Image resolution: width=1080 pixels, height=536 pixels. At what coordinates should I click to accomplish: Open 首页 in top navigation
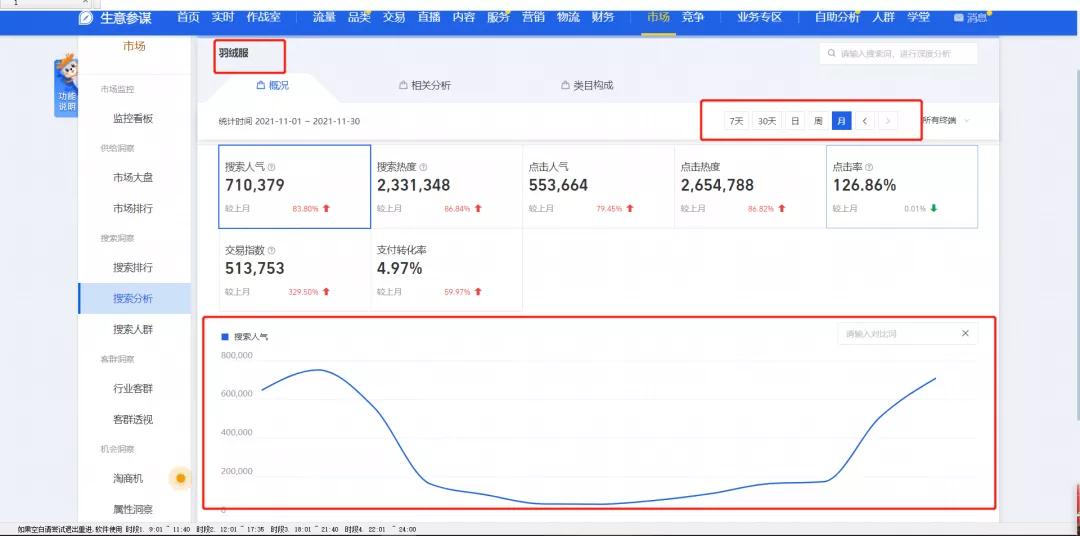click(188, 17)
